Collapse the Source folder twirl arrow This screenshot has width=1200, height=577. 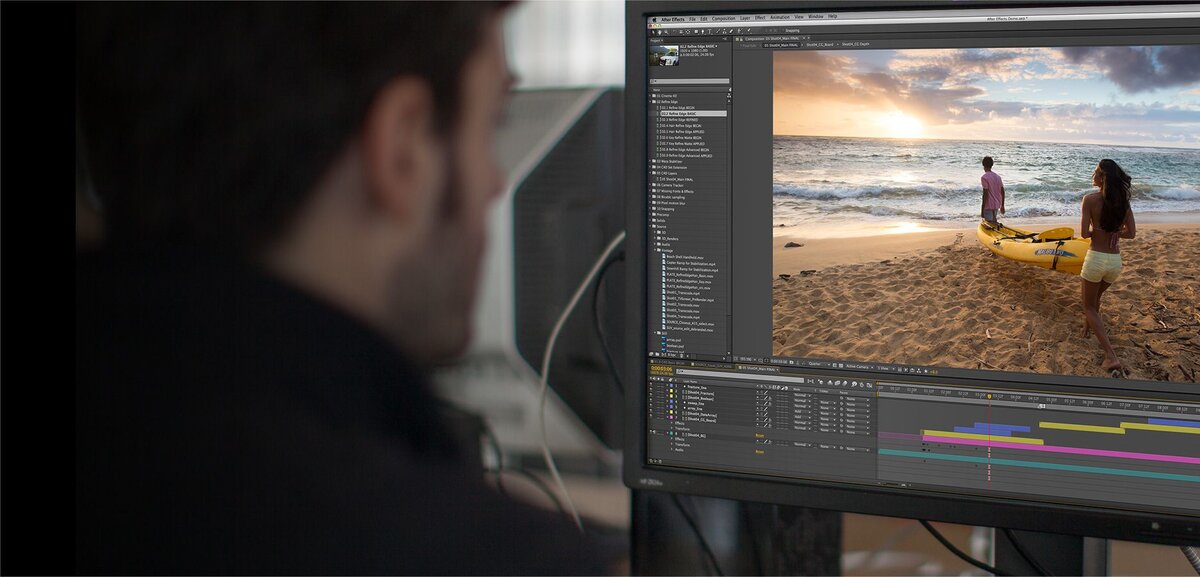(650, 227)
